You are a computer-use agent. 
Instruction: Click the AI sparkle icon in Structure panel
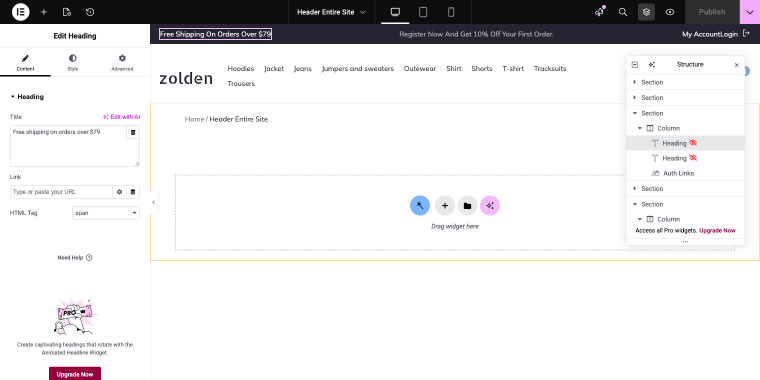tap(651, 64)
